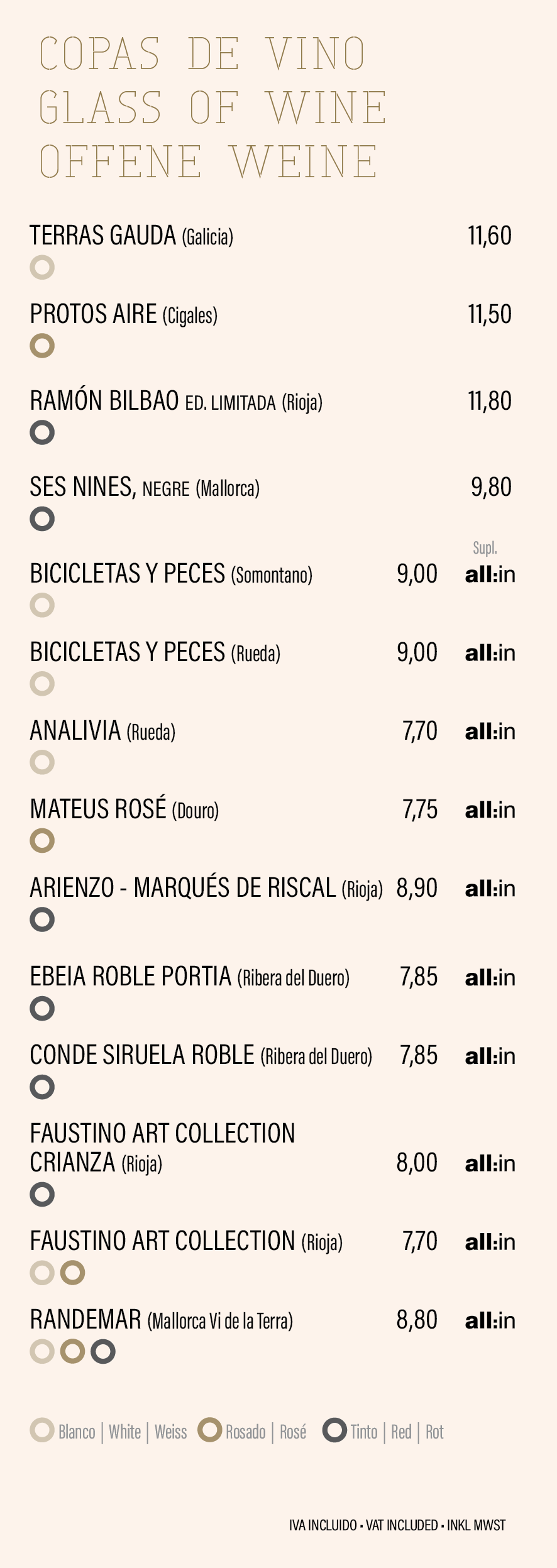Click the all:in label beside Mateus Rosé
The image size is (557, 1568).
point(490,810)
